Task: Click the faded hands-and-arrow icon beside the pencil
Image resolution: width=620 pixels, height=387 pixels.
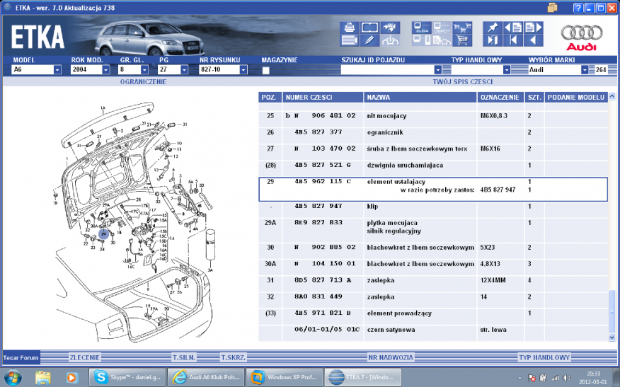Action: [390, 40]
